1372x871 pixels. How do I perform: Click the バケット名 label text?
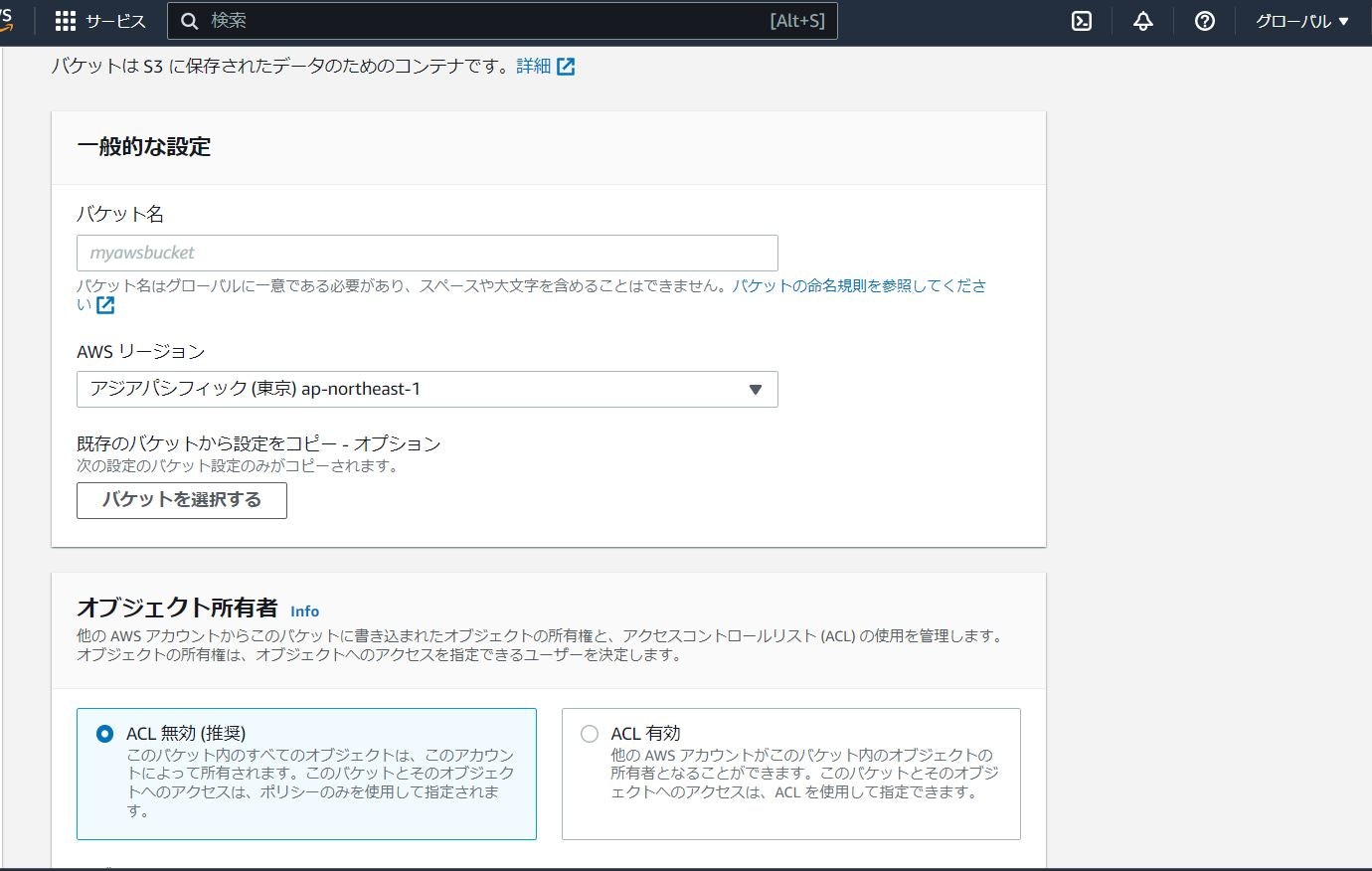click(120, 214)
